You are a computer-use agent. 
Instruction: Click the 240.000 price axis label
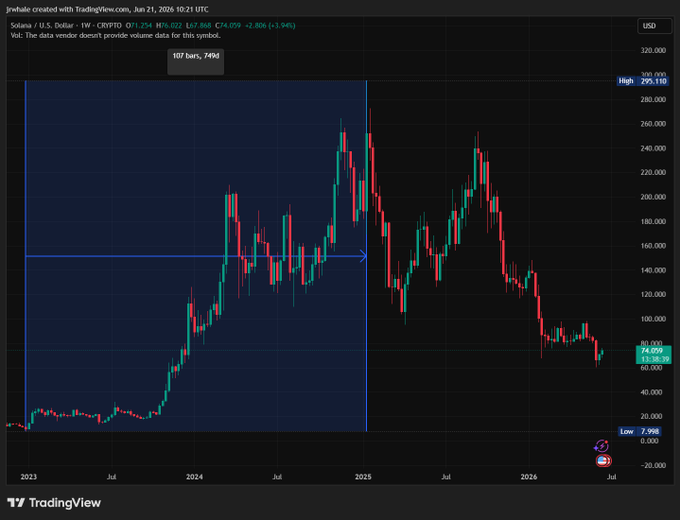click(x=653, y=148)
